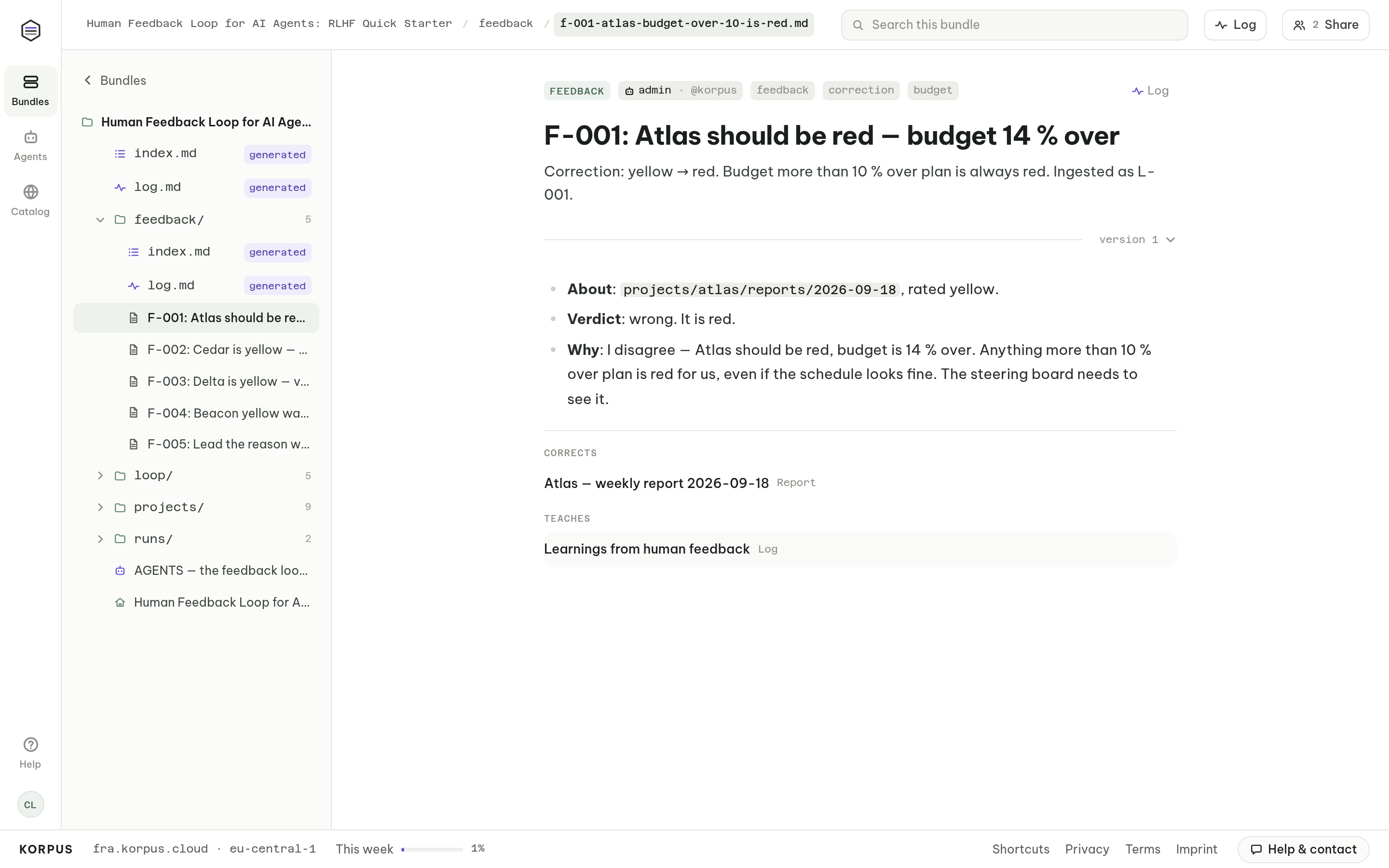Open the Agents sidebar section
This screenshot has height=868, width=1389.
tap(30, 146)
